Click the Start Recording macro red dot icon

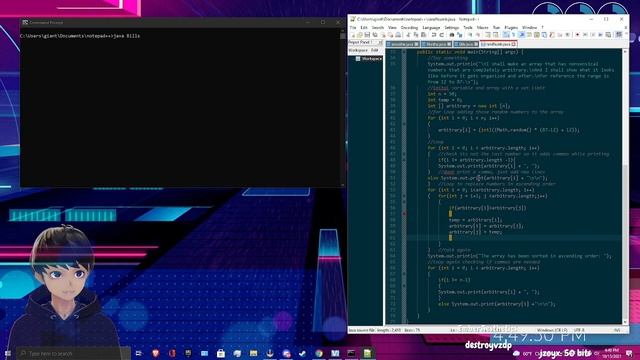[577, 35]
